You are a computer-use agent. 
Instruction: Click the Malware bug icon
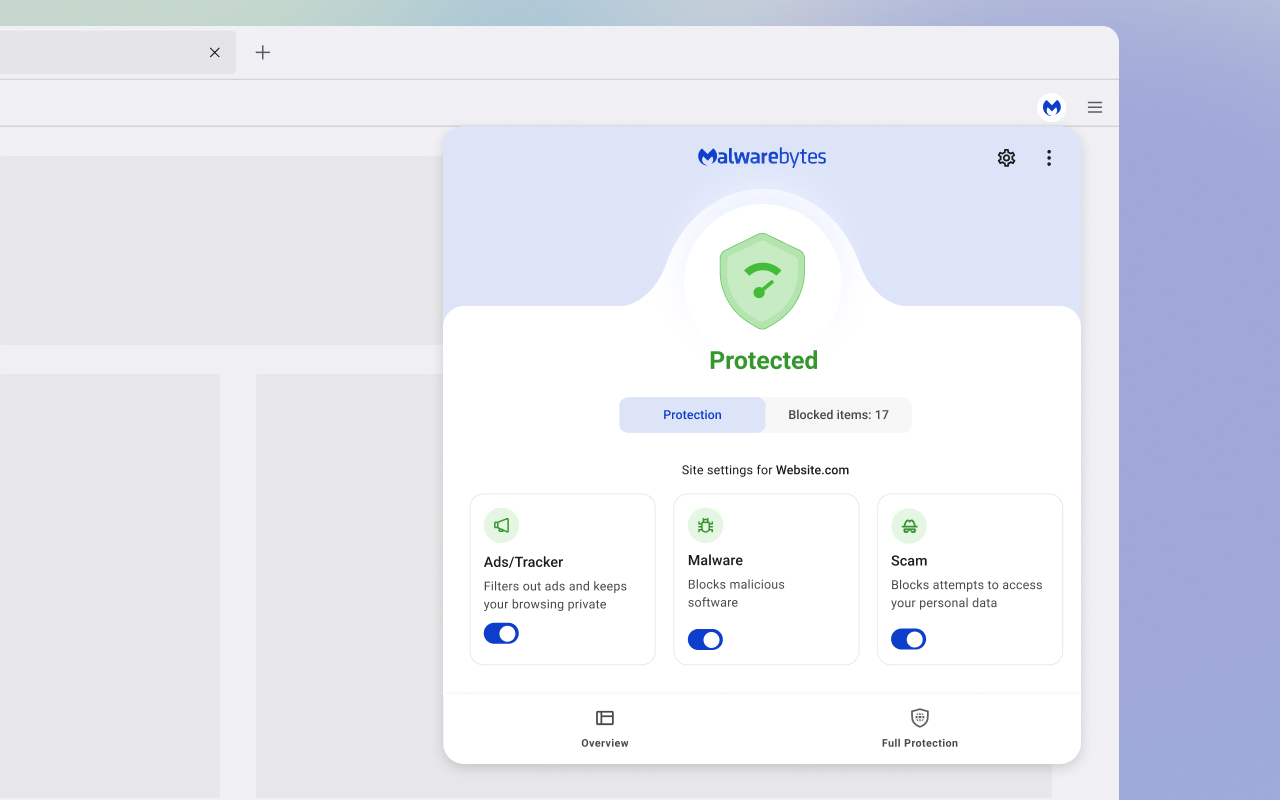click(705, 525)
